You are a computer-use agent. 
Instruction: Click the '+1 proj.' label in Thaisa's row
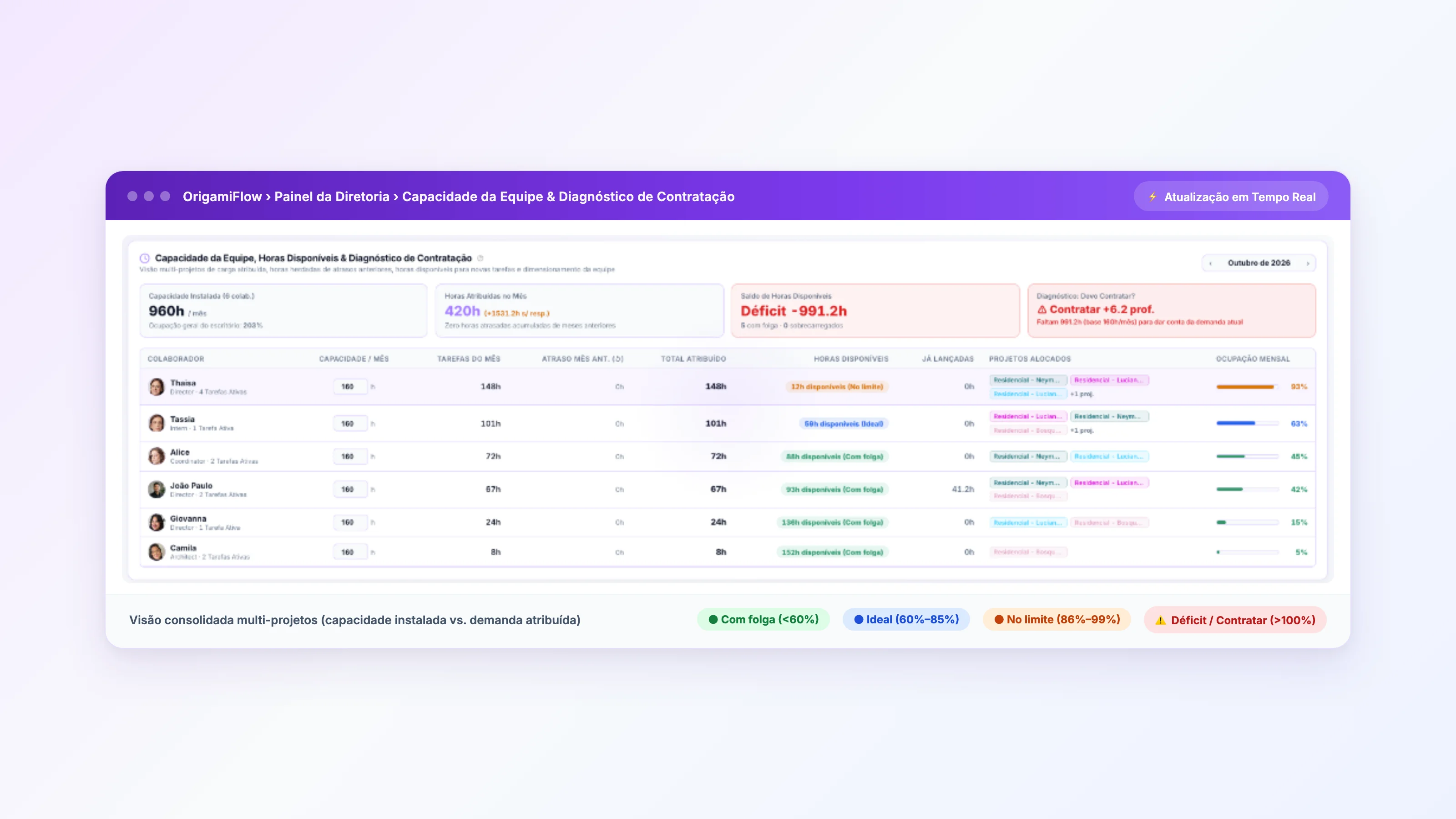click(1082, 394)
